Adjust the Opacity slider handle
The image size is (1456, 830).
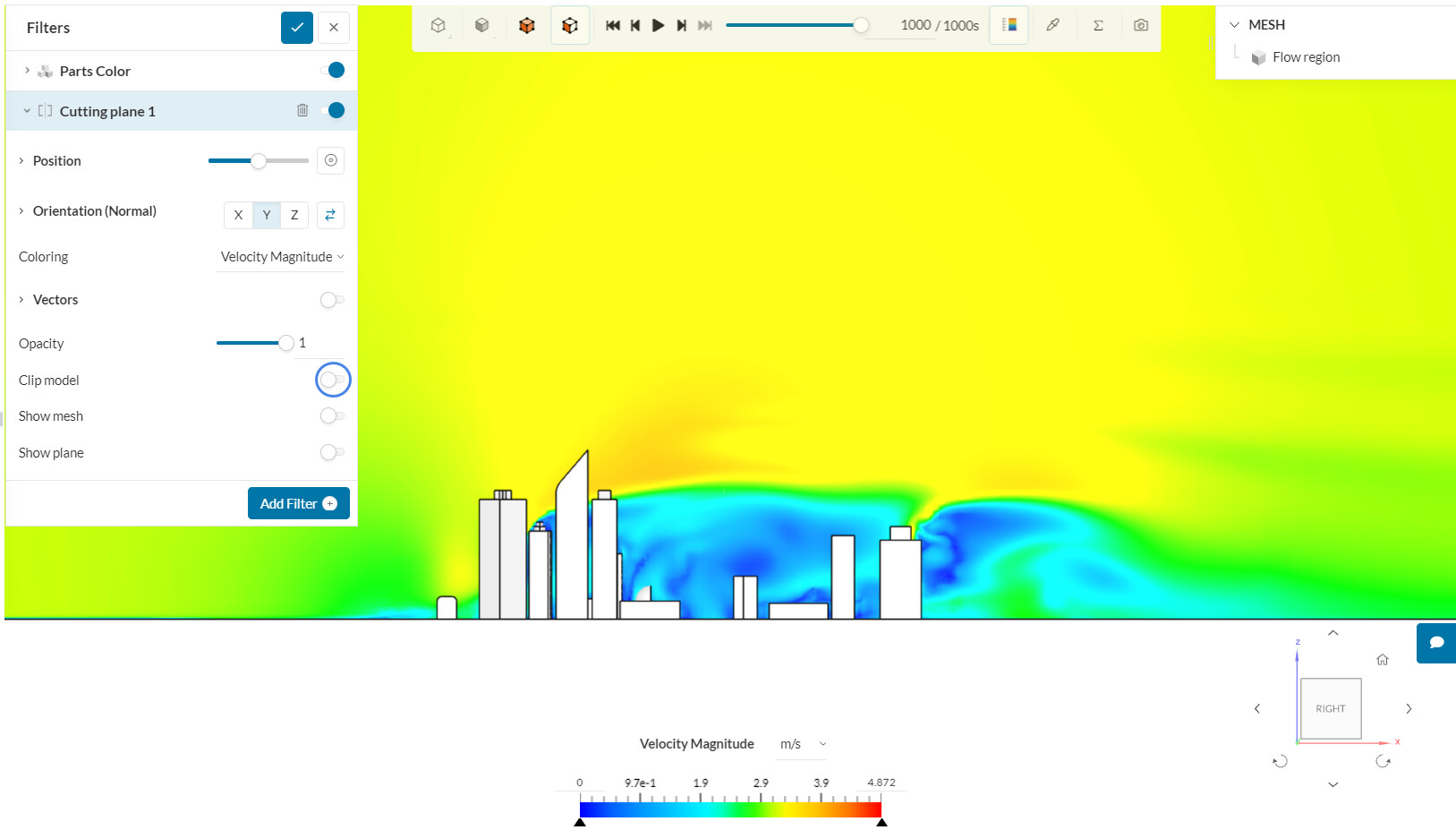point(286,343)
